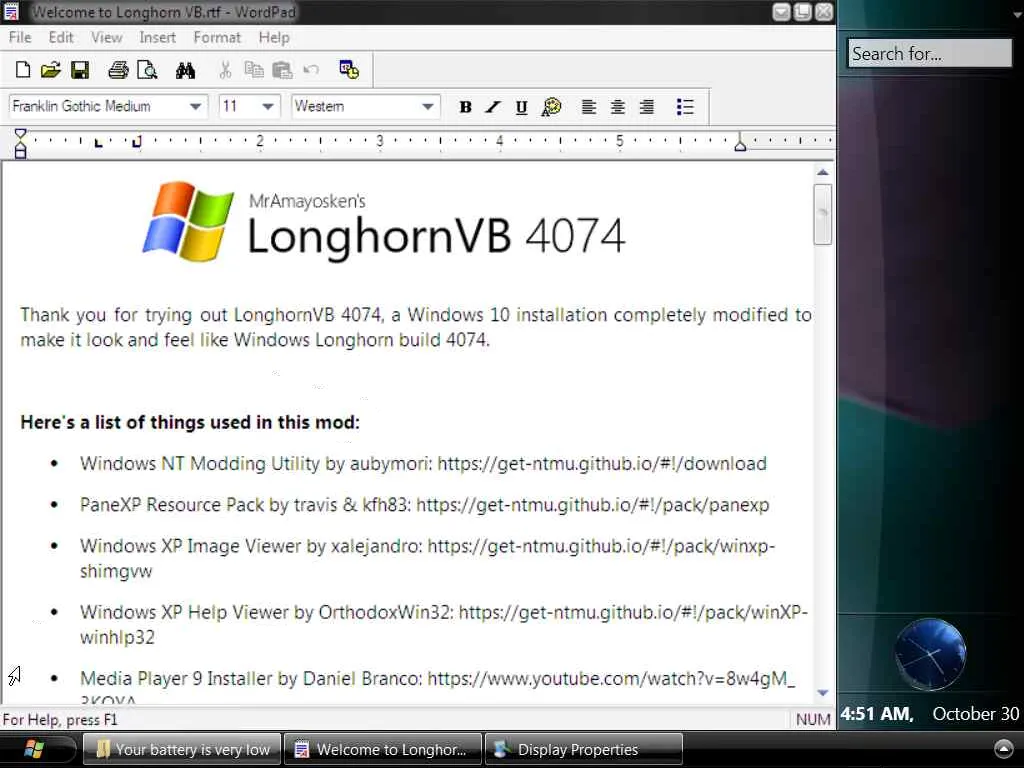Print the document using the printer icon

[x=118, y=70]
